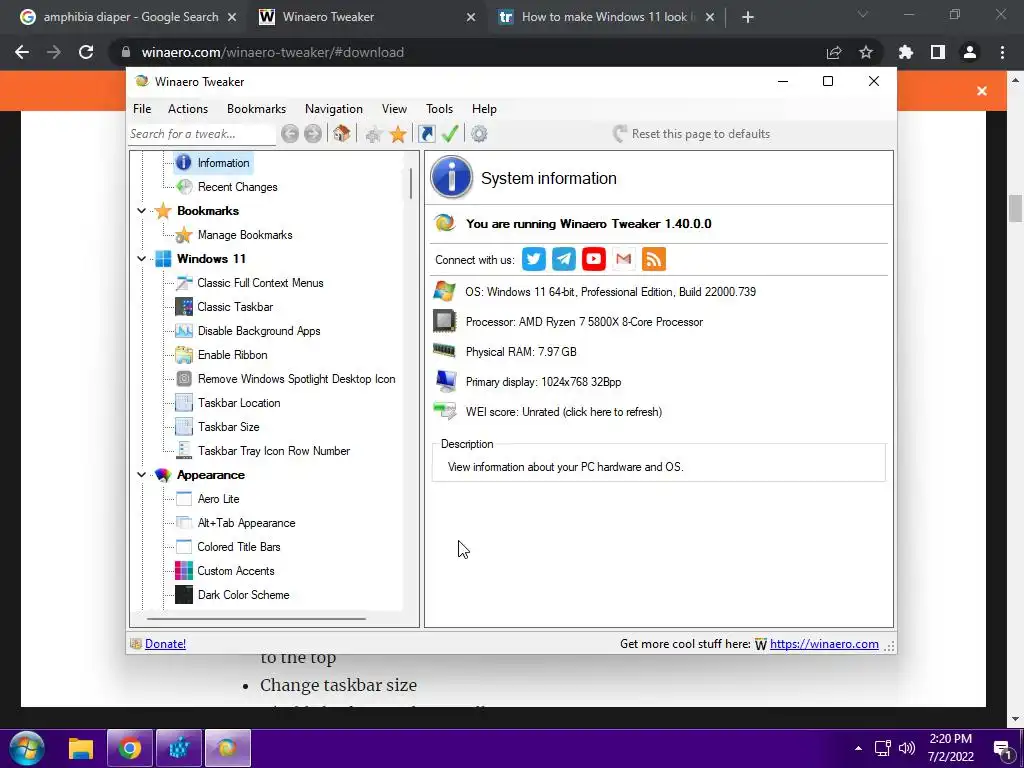
Task: Open a new Chrome tab
Action: (748, 17)
